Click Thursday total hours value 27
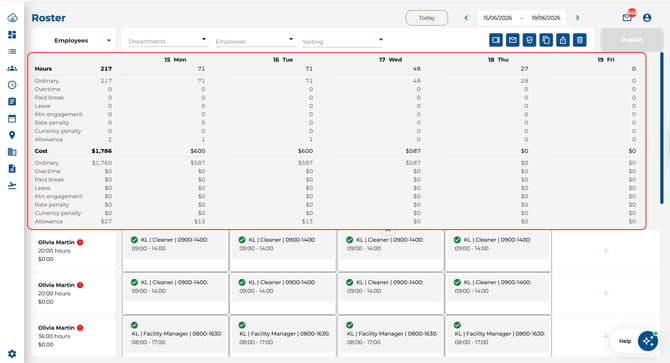Screen dimensions: 670x363 click(x=524, y=69)
